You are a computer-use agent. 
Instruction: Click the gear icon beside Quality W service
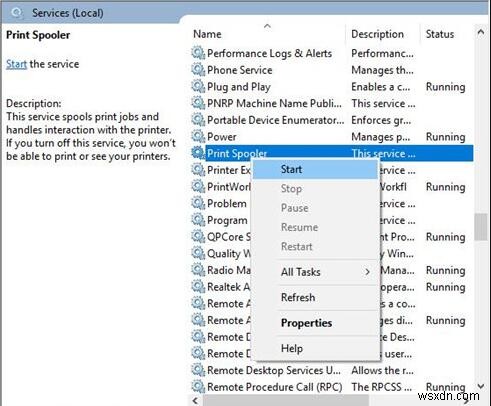coord(198,253)
